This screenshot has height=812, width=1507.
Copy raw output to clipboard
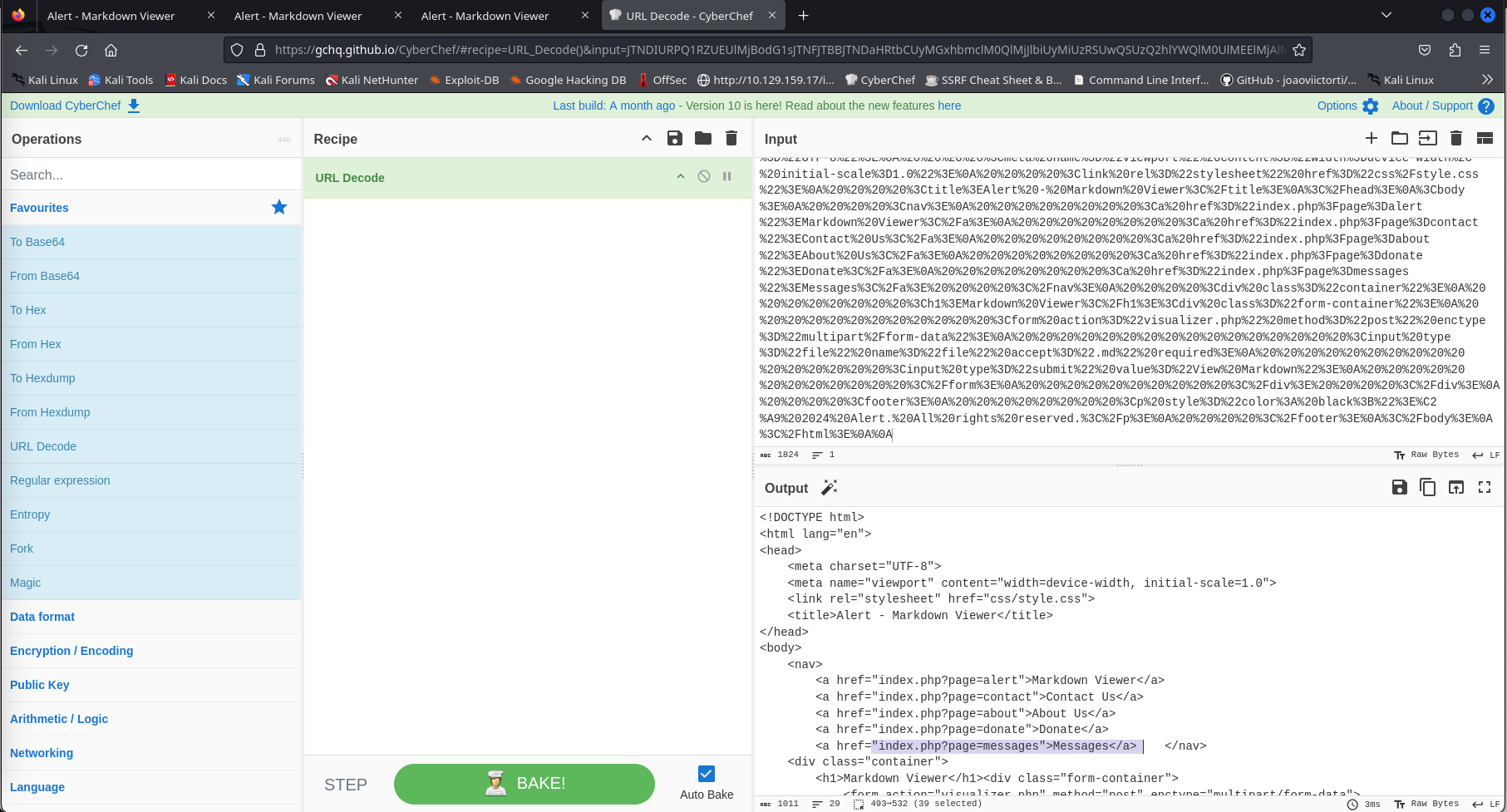tap(1428, 488)
